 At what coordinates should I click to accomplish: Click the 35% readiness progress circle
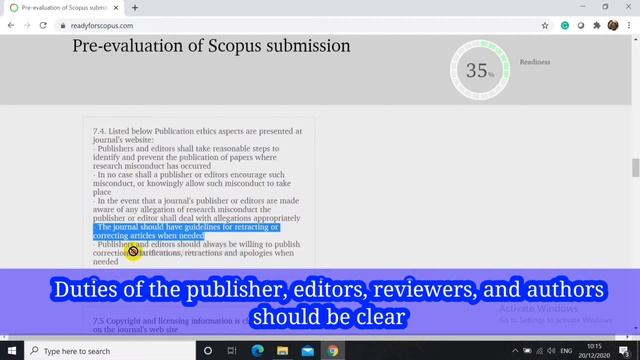[480, 70]
